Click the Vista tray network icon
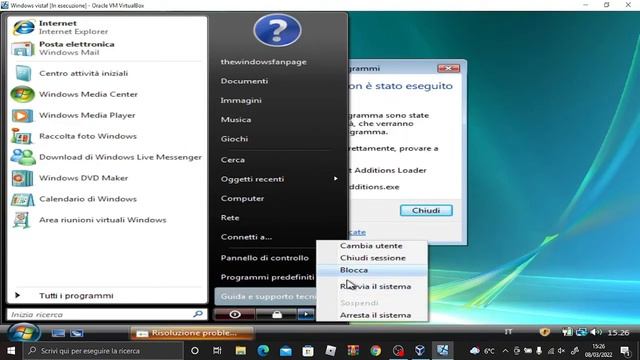 pyautogui.click(x=581, y=332)
